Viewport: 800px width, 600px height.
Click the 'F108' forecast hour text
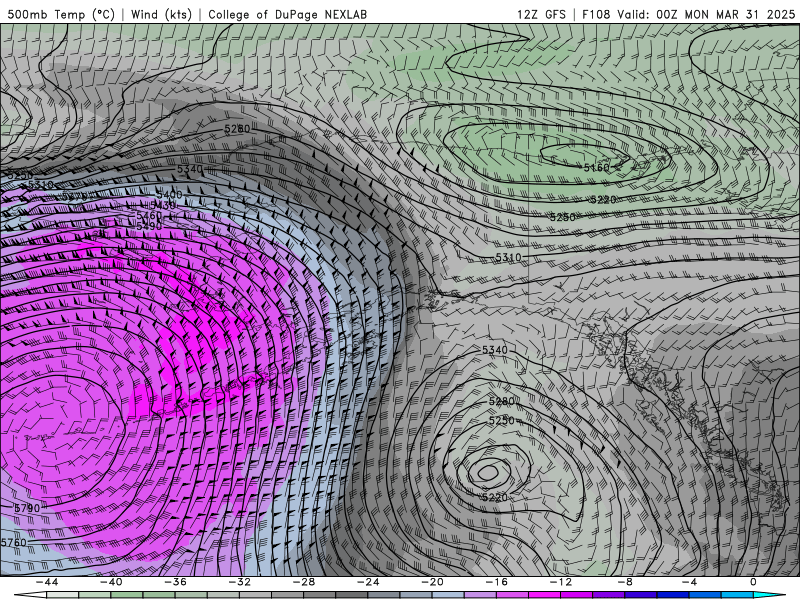596,14
